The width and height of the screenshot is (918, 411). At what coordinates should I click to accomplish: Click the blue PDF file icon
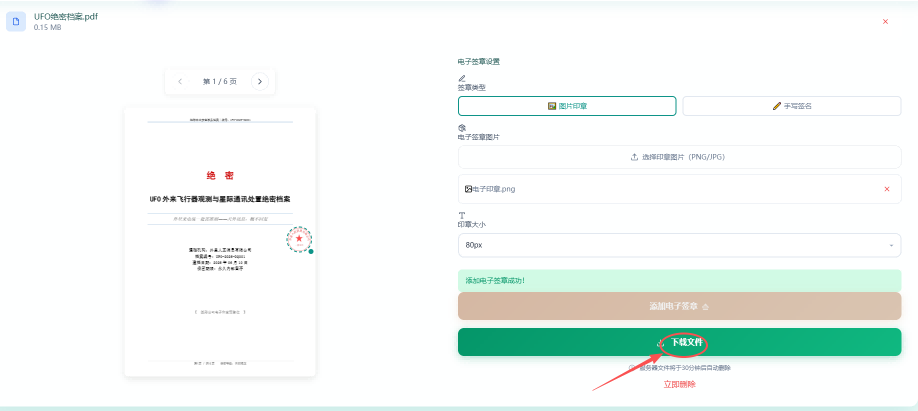[16, 22]
